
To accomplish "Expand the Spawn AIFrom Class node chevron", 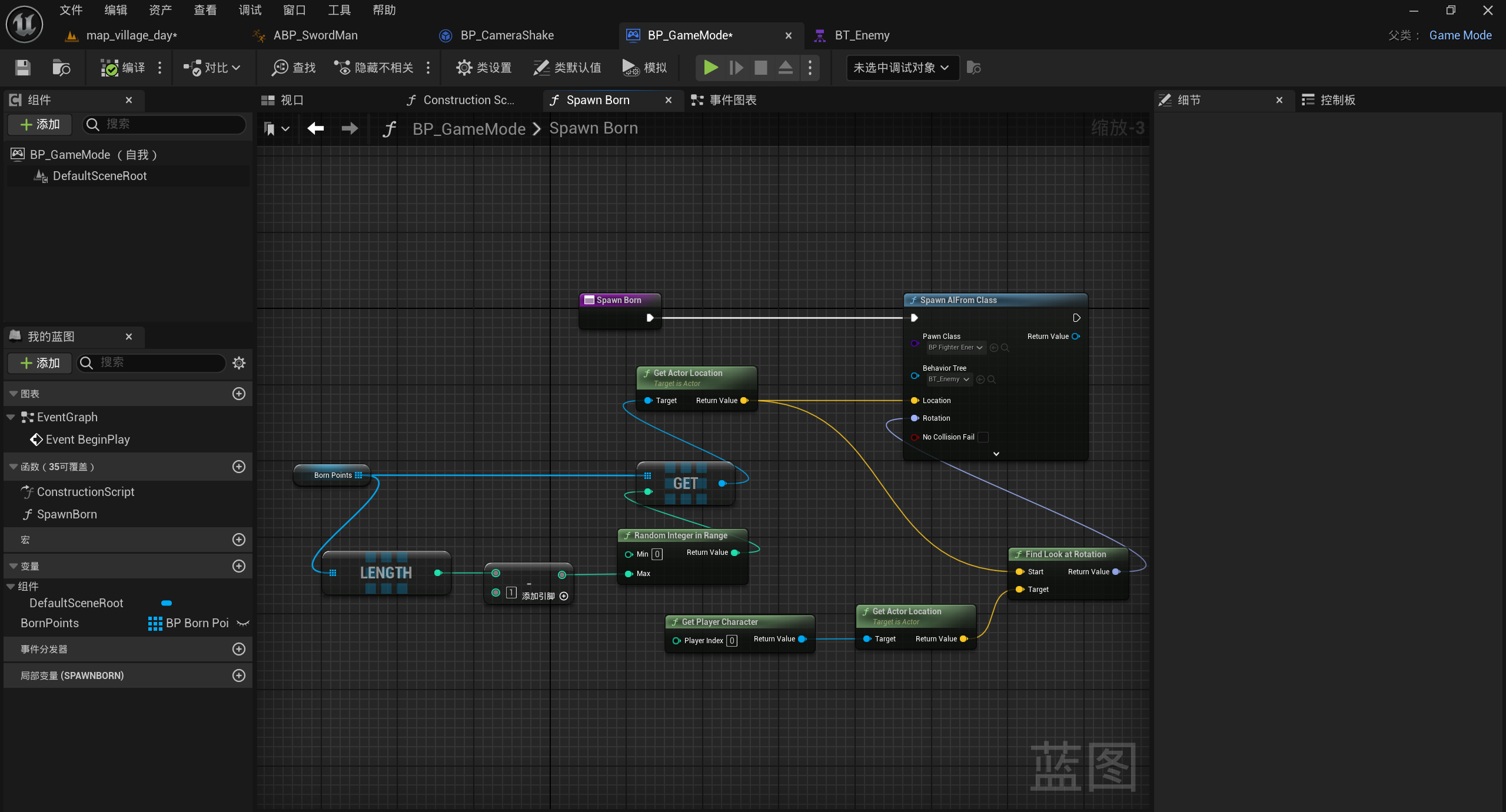I will [996, 454].
